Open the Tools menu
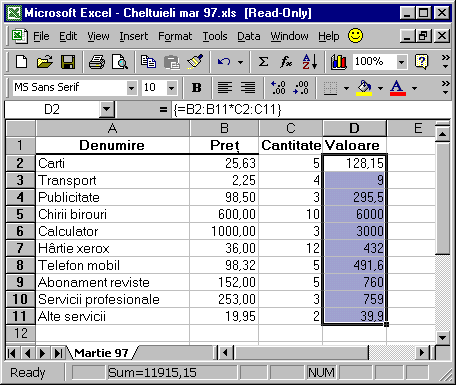Image resolution: width=456 pixels, height=385 pixels. click(215, 36)
